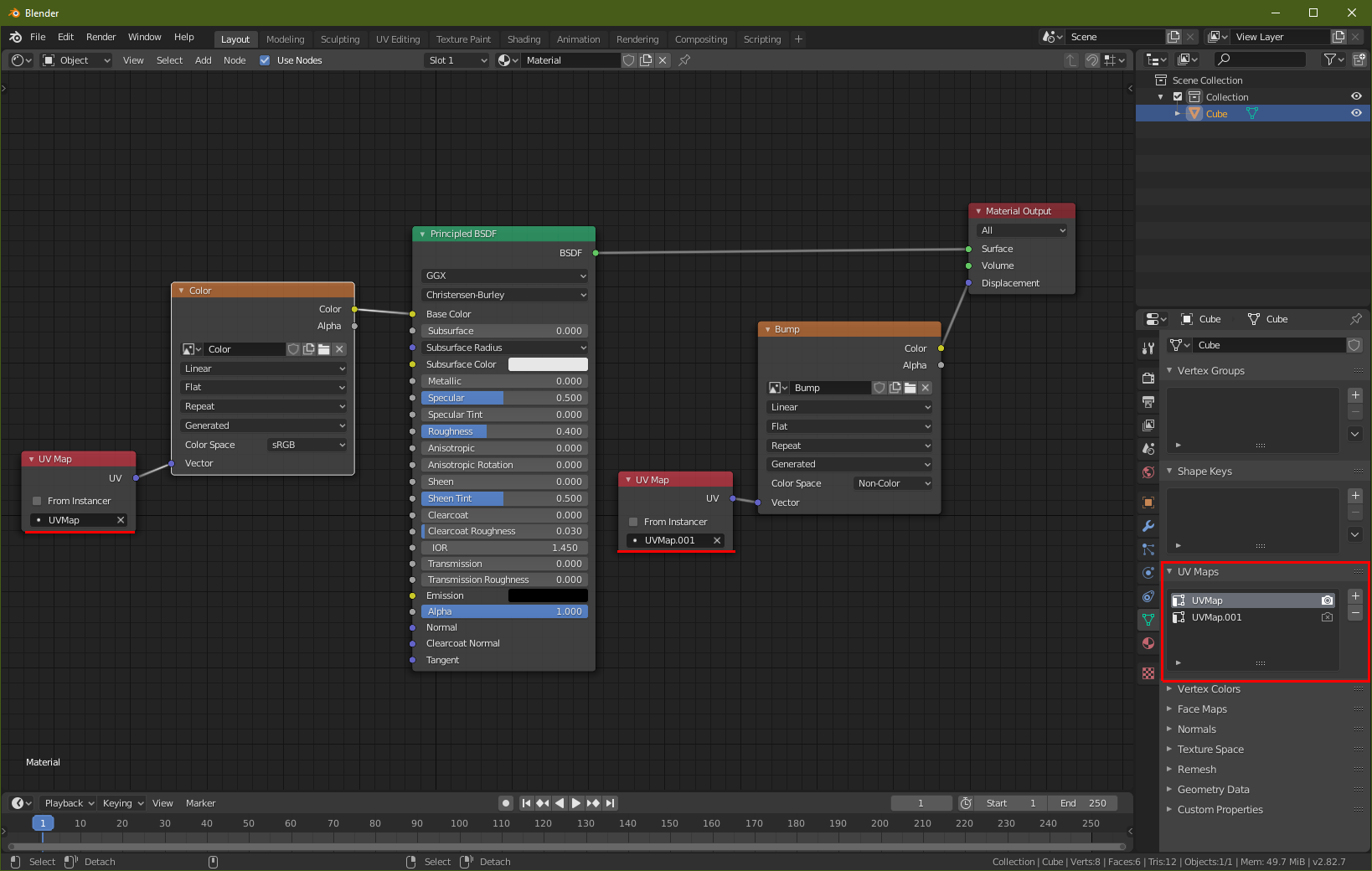Screen dimensions: 1372x871
Task: Jump to the end frame of the timeline
Action: tap(611, 803)
